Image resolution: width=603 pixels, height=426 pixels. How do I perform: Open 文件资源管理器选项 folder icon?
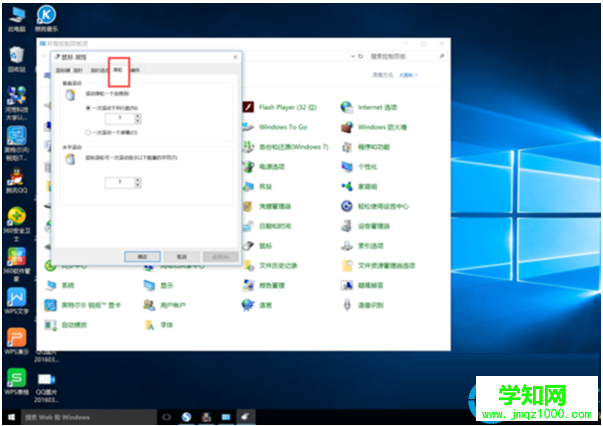coord(346,265)
